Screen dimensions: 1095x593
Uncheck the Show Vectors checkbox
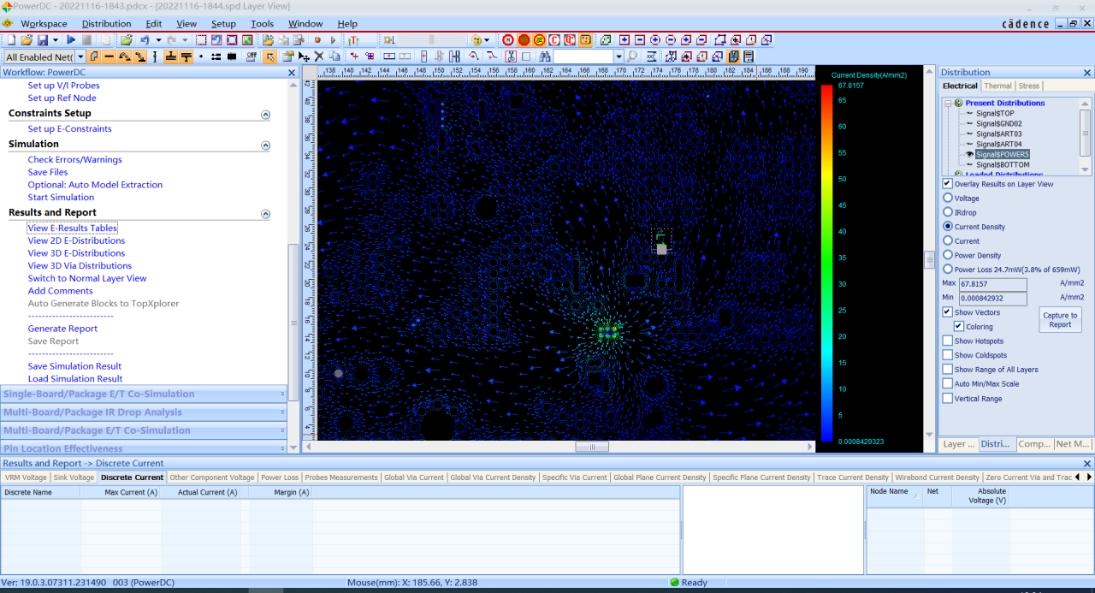pyautogui.click(x=948, y=312)
